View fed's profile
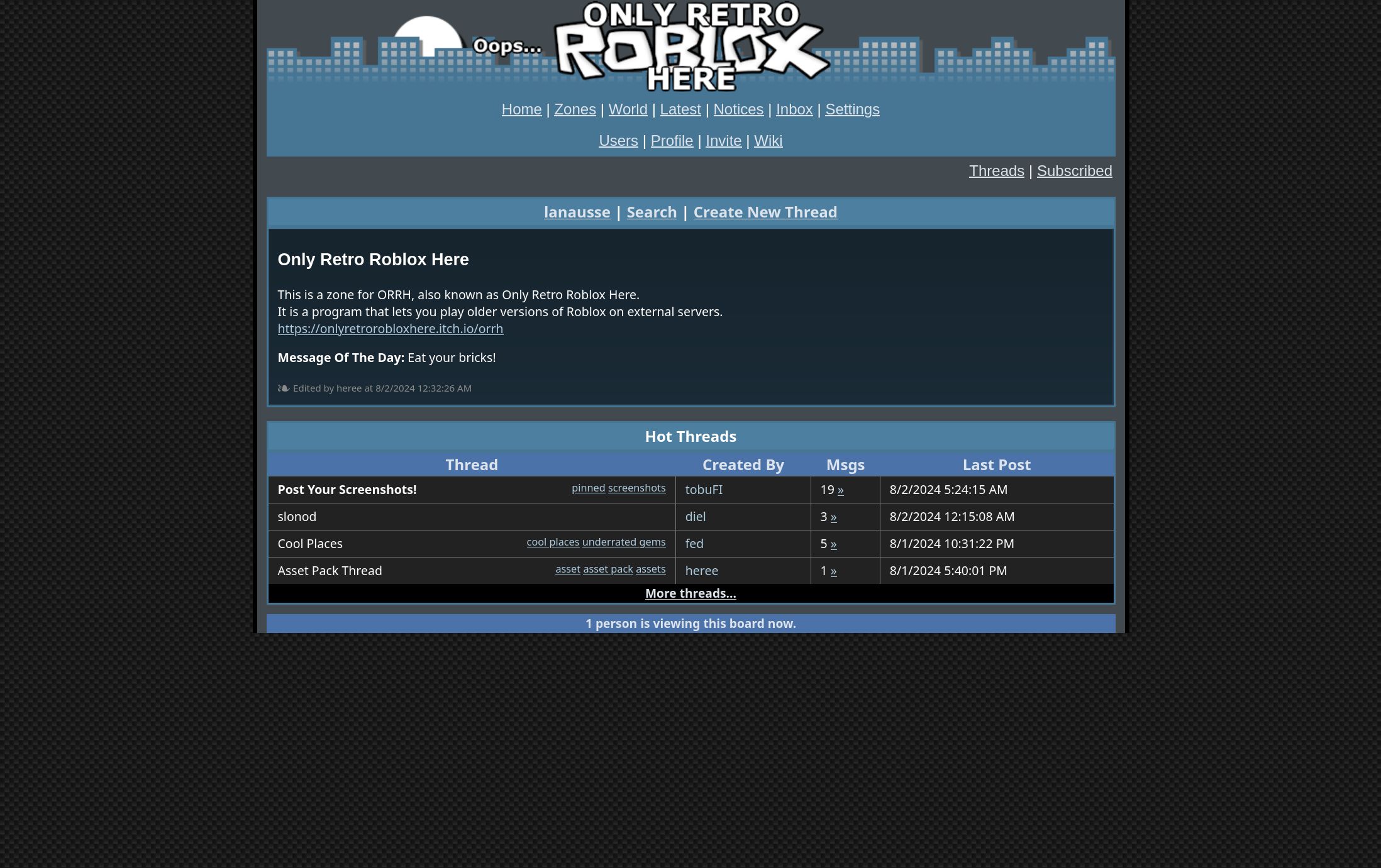1381x868 pixels. (694, 544)
